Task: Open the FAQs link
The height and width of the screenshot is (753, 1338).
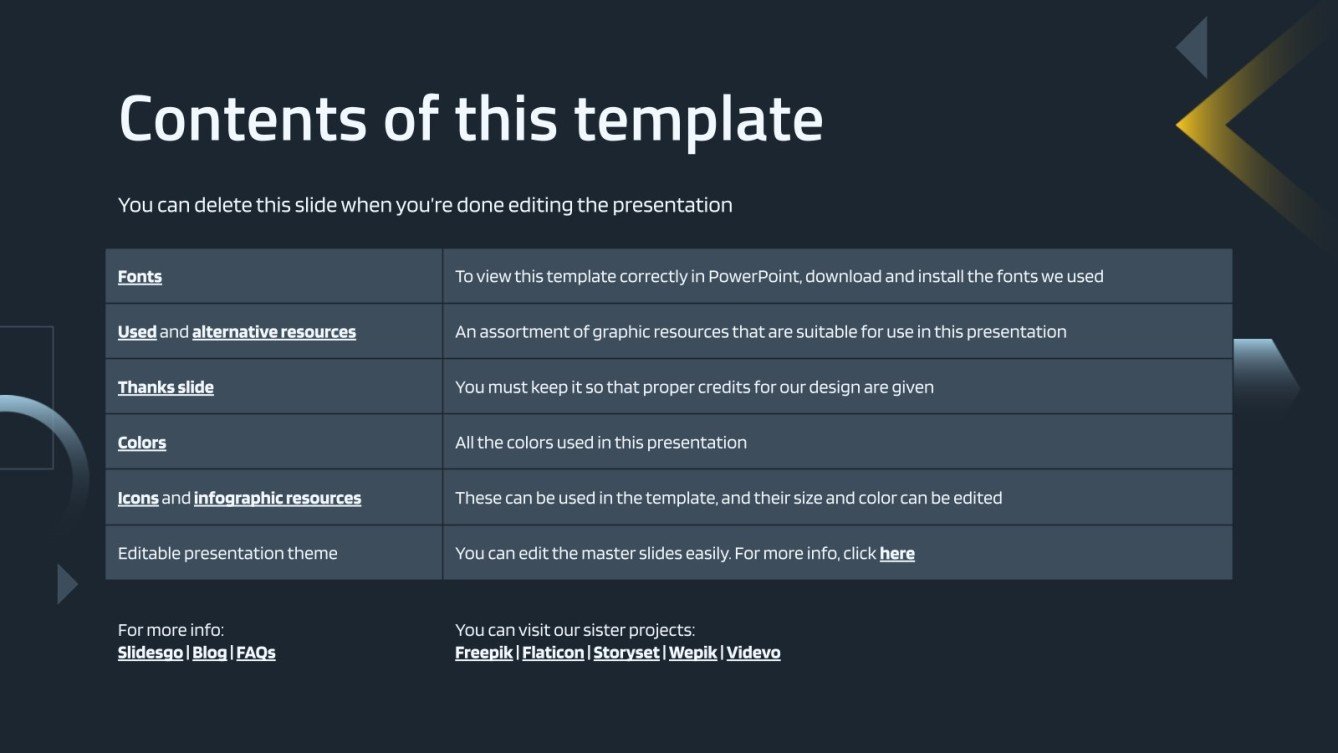Action: pos(255,653)
